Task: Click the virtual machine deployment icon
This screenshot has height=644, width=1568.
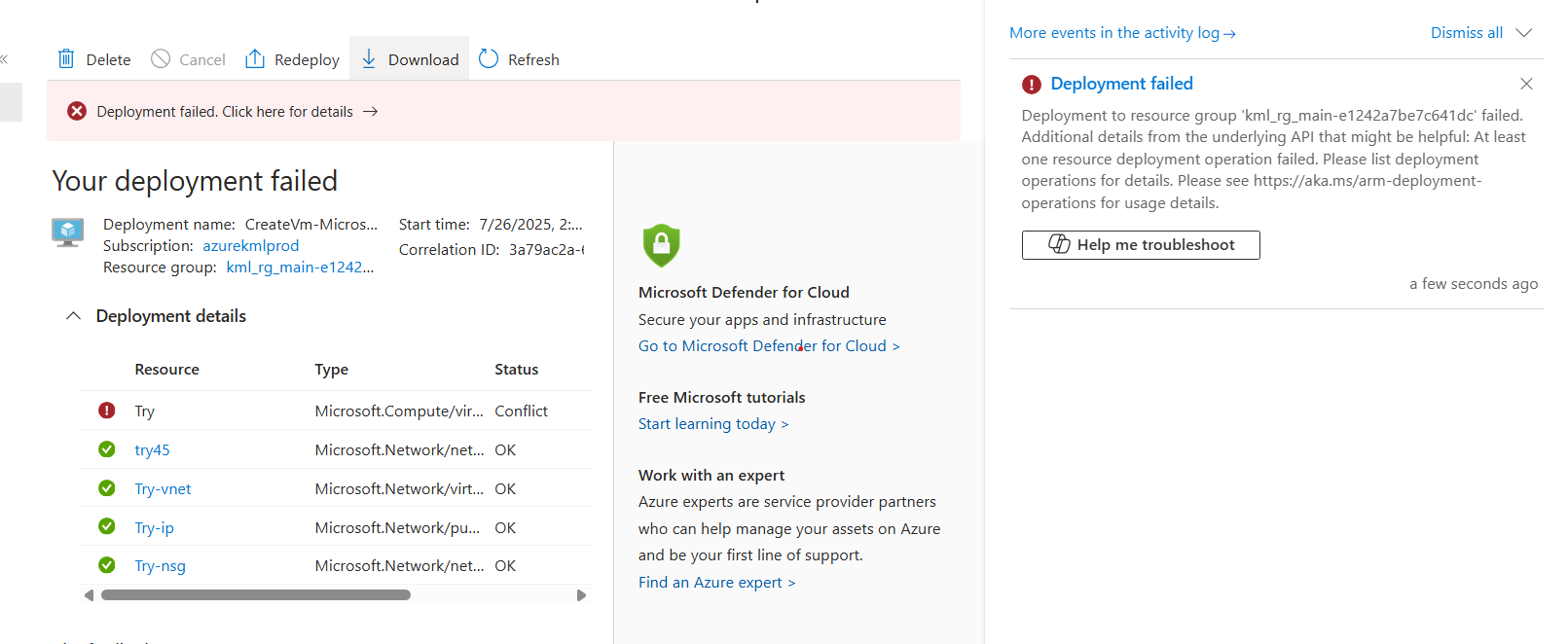Action: [68, 233]
